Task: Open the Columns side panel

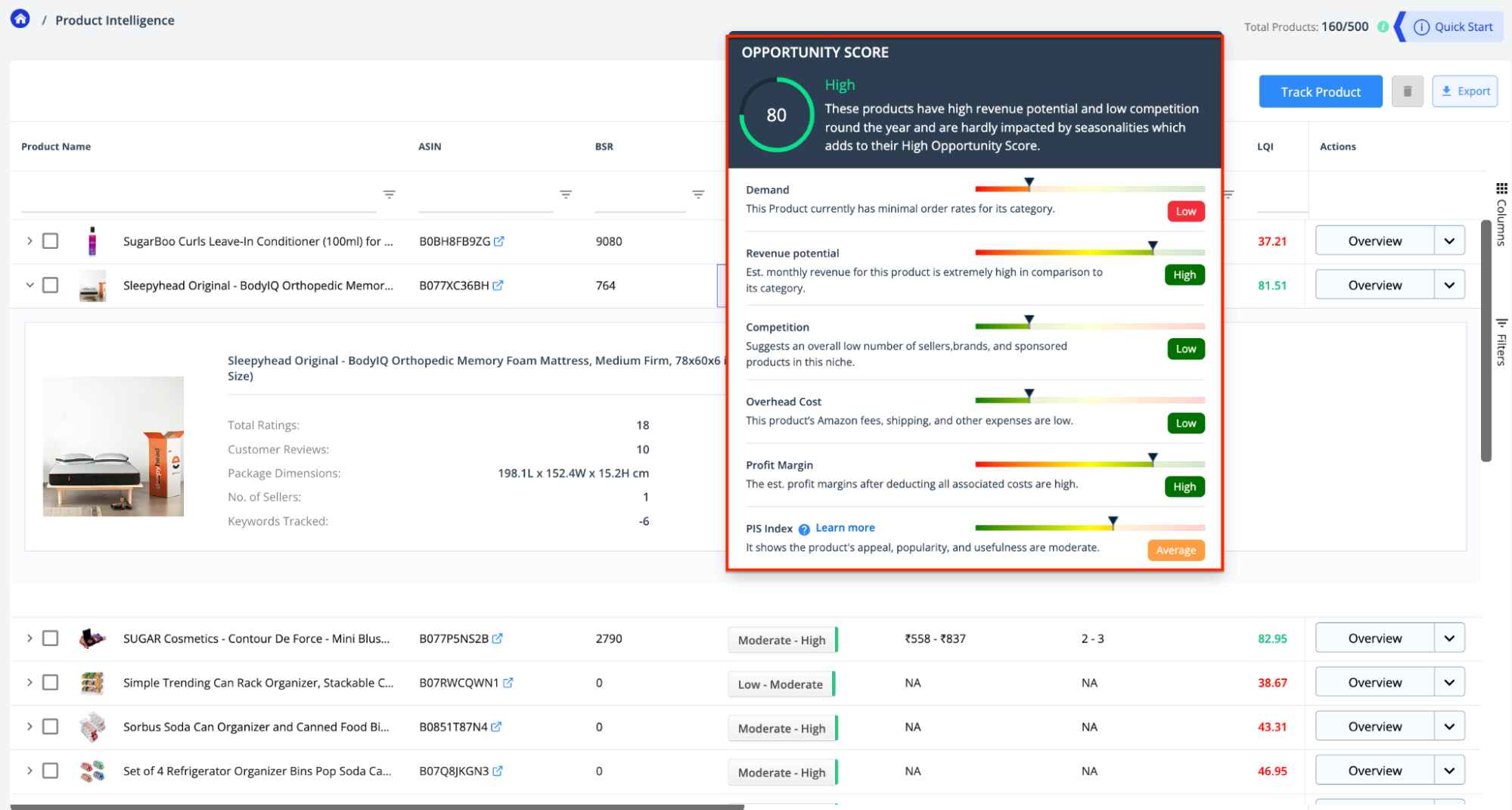Action: click(1501, 214)
